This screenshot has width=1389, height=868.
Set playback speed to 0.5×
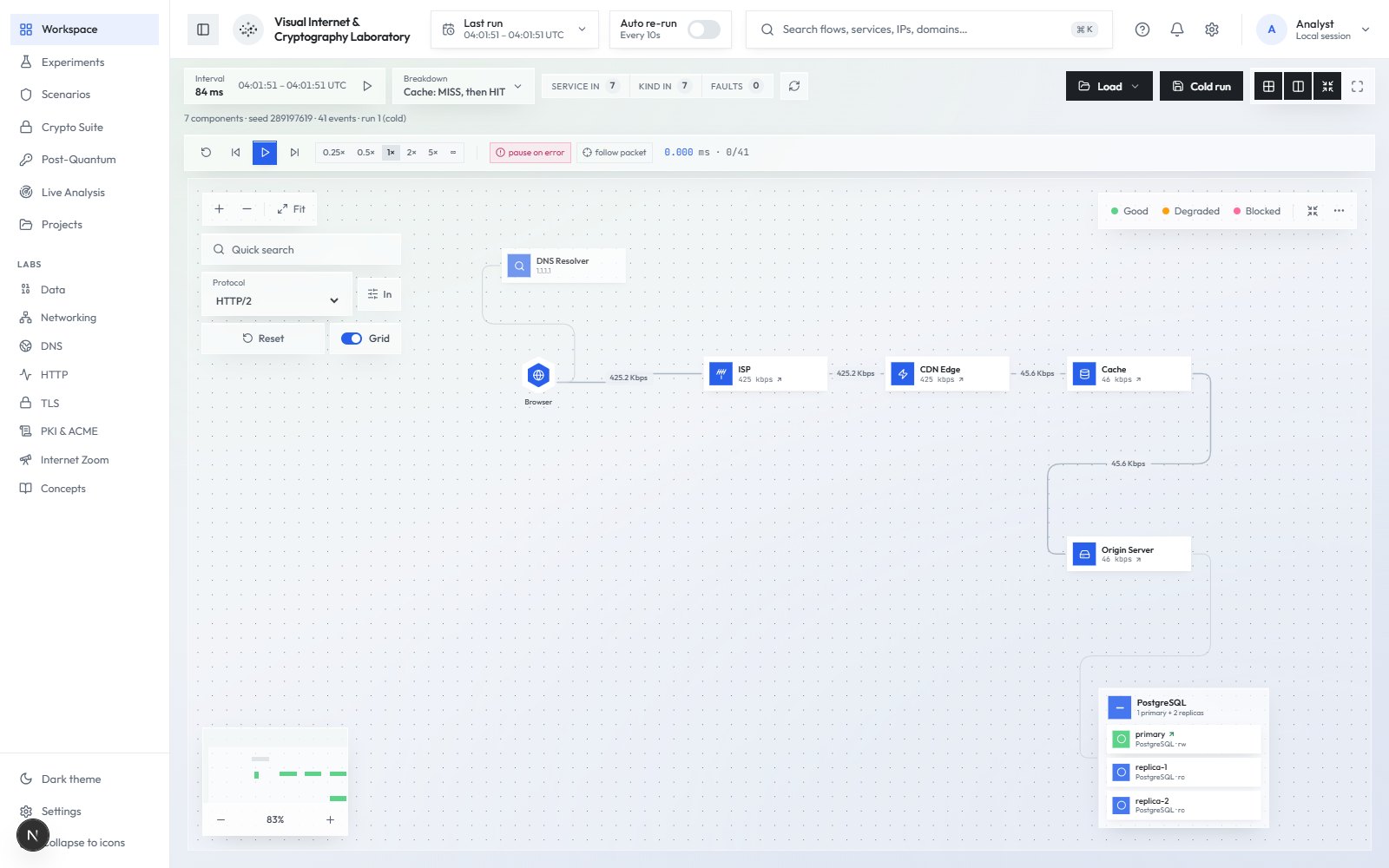365,152
